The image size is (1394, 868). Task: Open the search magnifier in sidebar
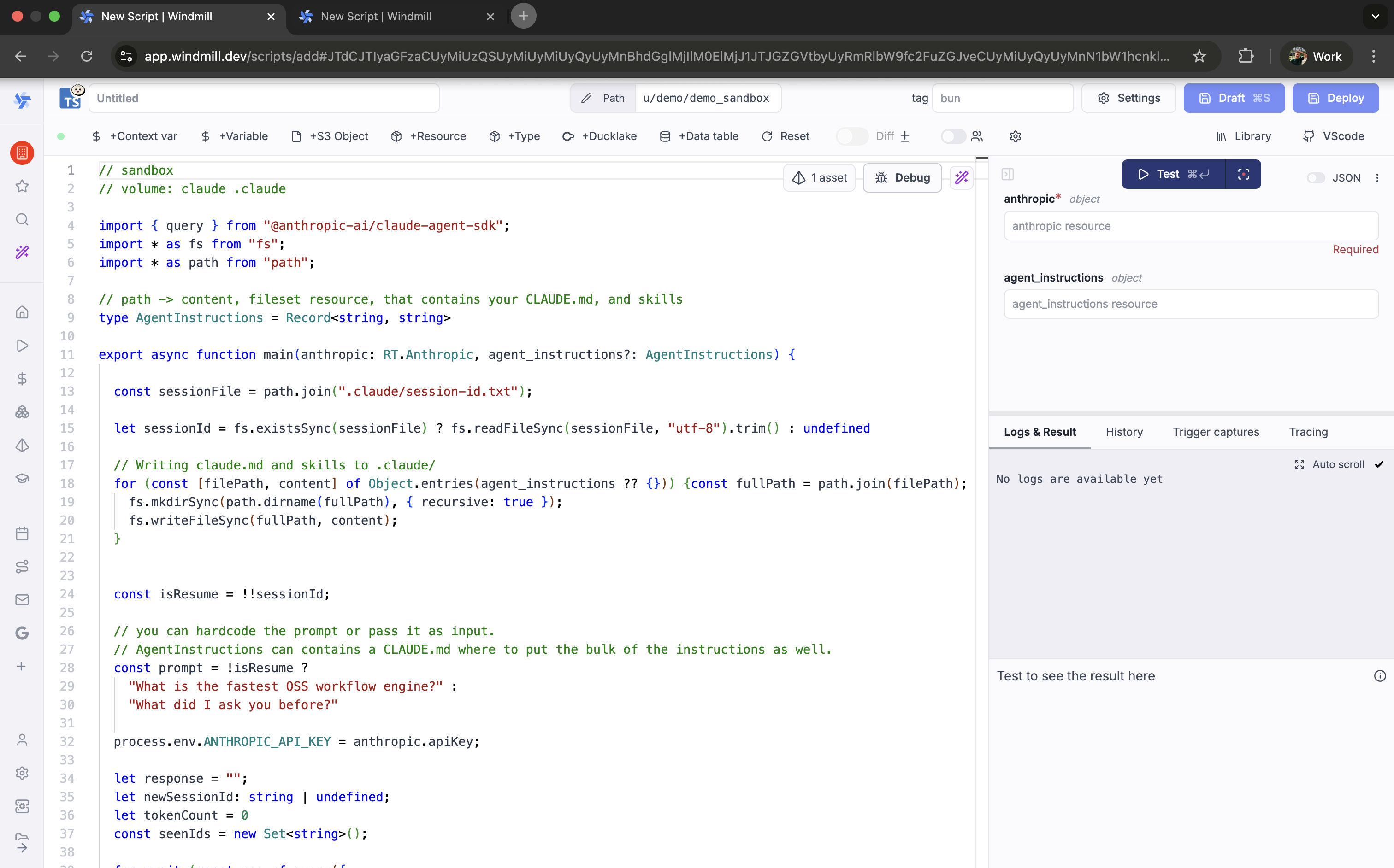point(22,219)
